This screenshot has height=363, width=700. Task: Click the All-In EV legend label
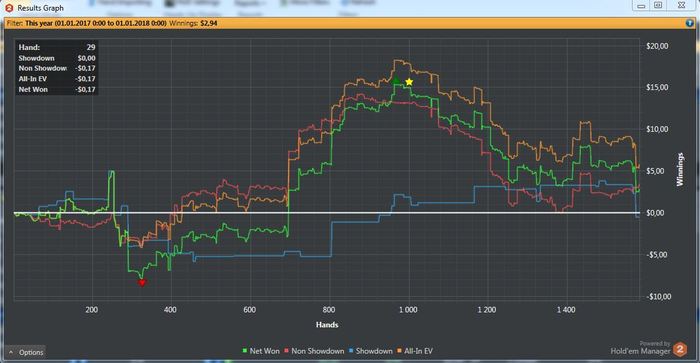point(418,351)
